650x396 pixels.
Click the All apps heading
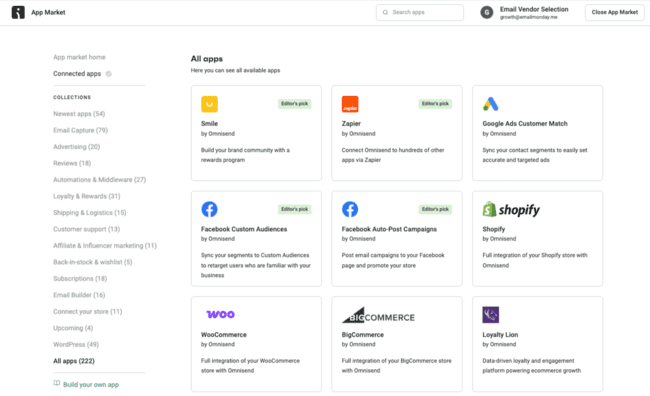point(206,59)
